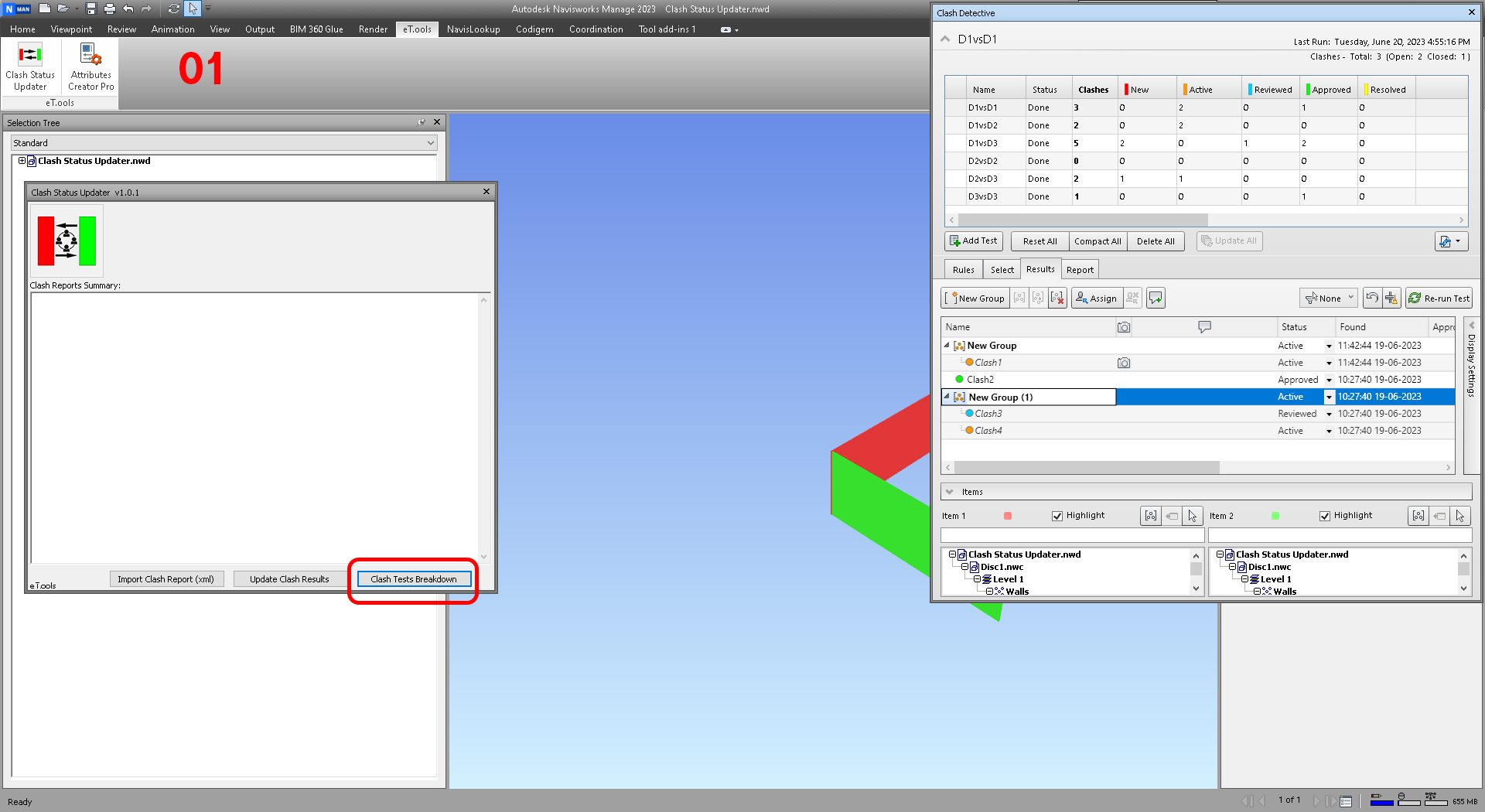Click Import Clash Report (xml) button
Viewport: 1485px width, 812px height.
point(166,579)
